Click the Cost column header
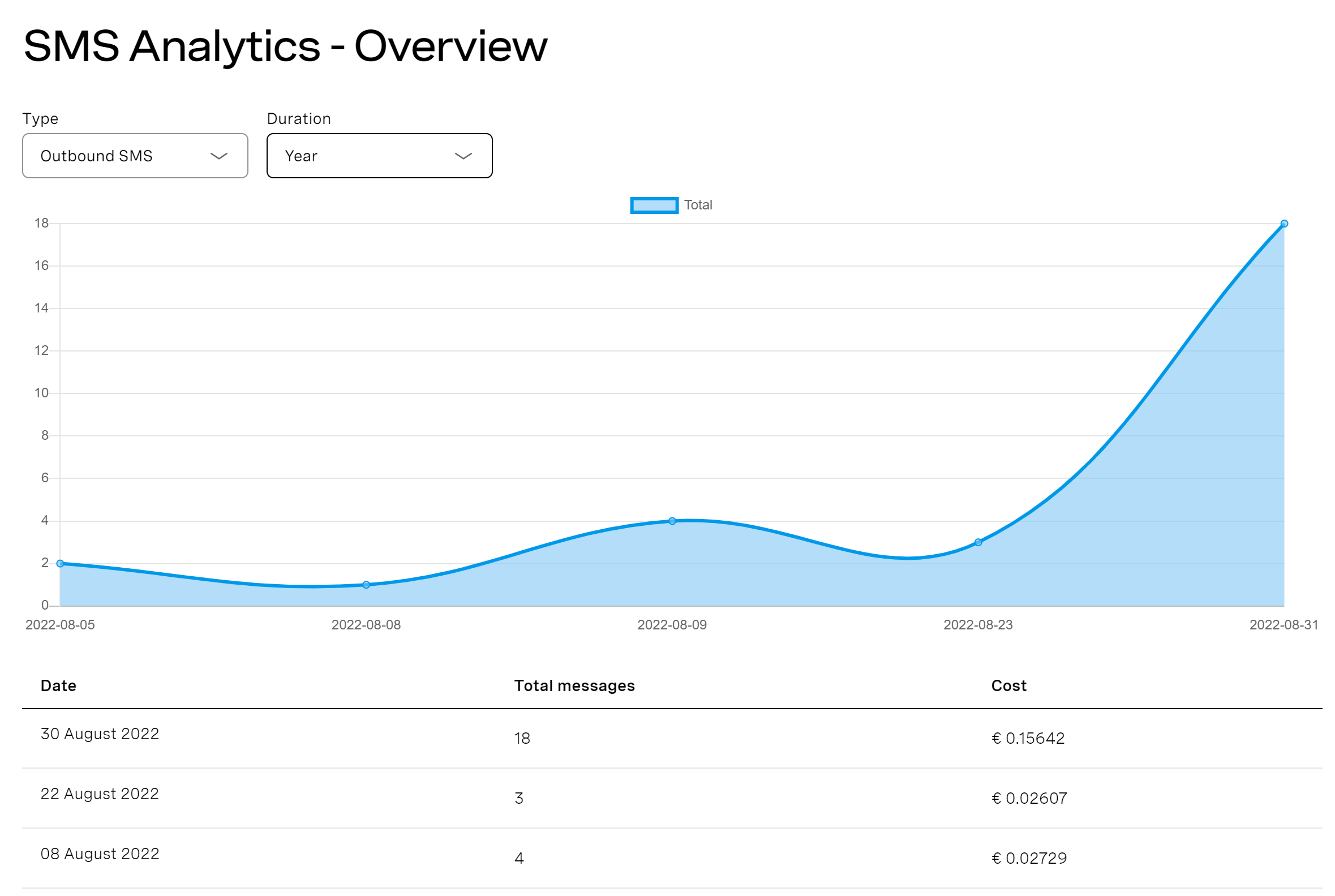Viewport: 1335px width, 896px height. click(x=1009, y=685)
